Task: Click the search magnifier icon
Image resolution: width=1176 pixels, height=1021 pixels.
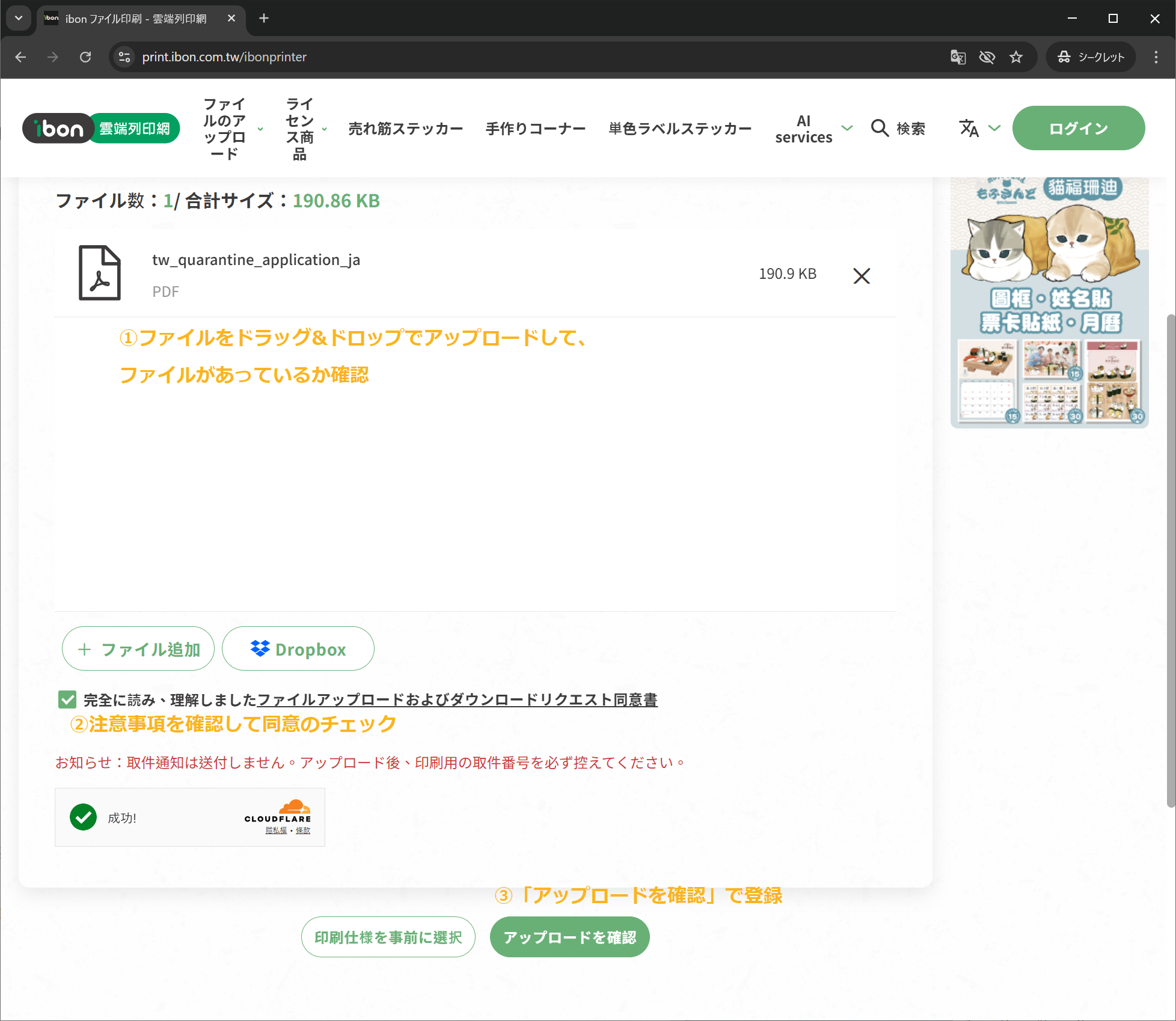Action: (880, 128)
